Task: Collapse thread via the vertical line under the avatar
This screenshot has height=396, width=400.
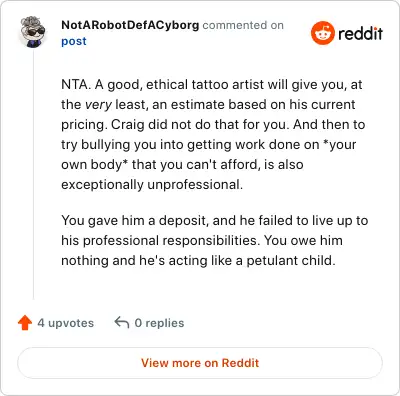Action: click(33, 175)
